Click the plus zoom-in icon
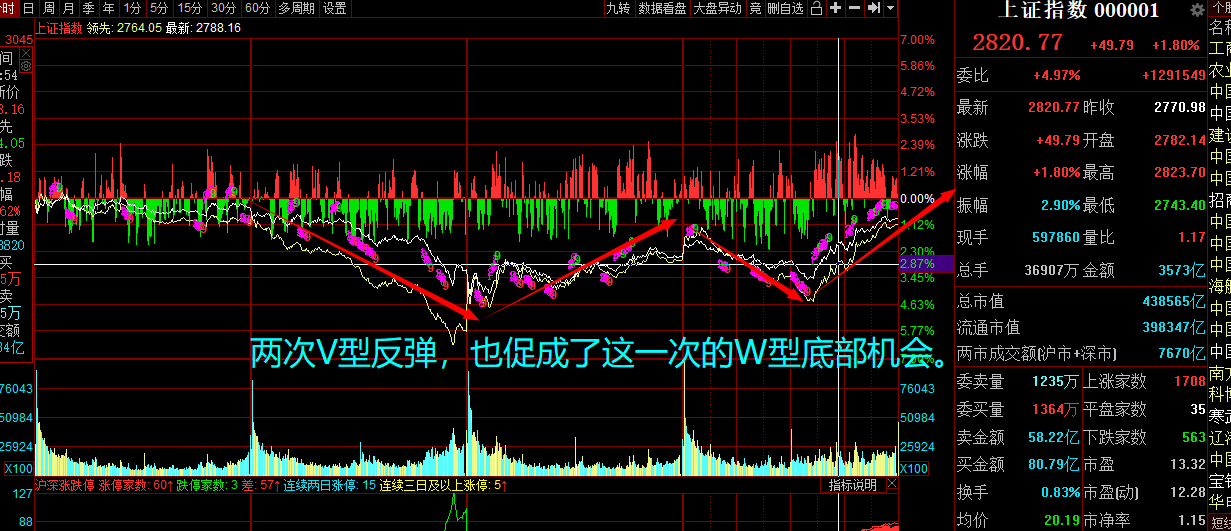Viewport: 1231px width, 531px height. (x=836, y=8)
